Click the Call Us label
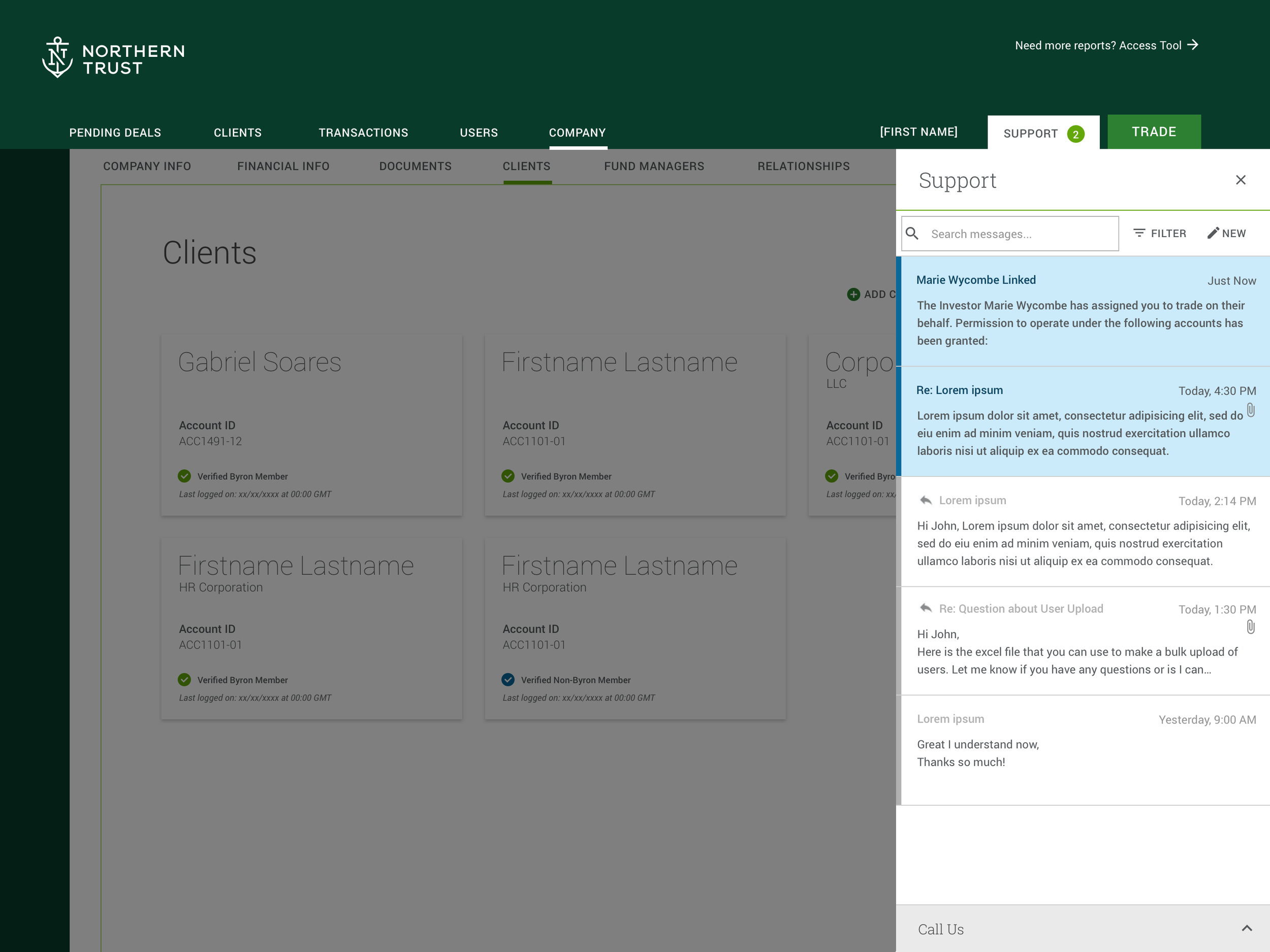This screenshot has width=1270, height=952. click(x=940, y=929)
